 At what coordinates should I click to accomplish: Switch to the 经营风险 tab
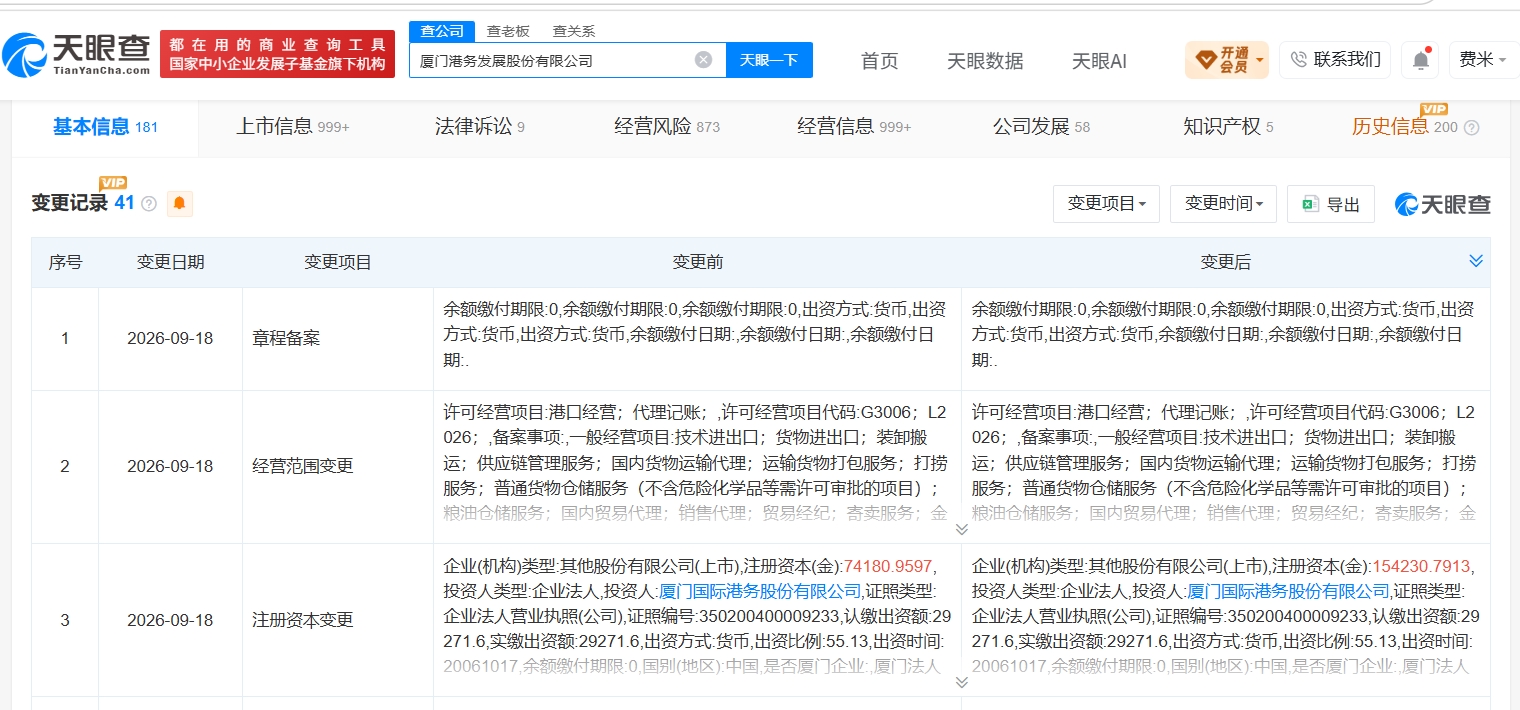[666, 127]
